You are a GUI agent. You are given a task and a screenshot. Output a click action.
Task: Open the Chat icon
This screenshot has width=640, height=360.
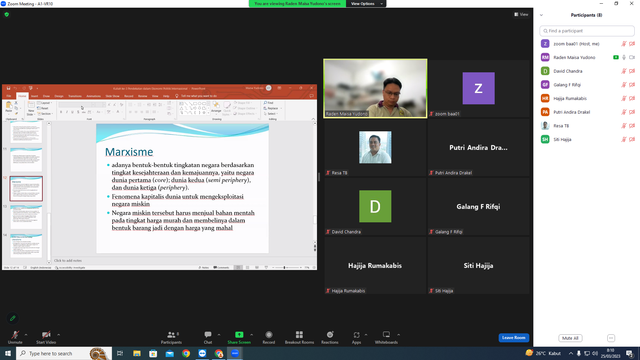coord(208,335)
